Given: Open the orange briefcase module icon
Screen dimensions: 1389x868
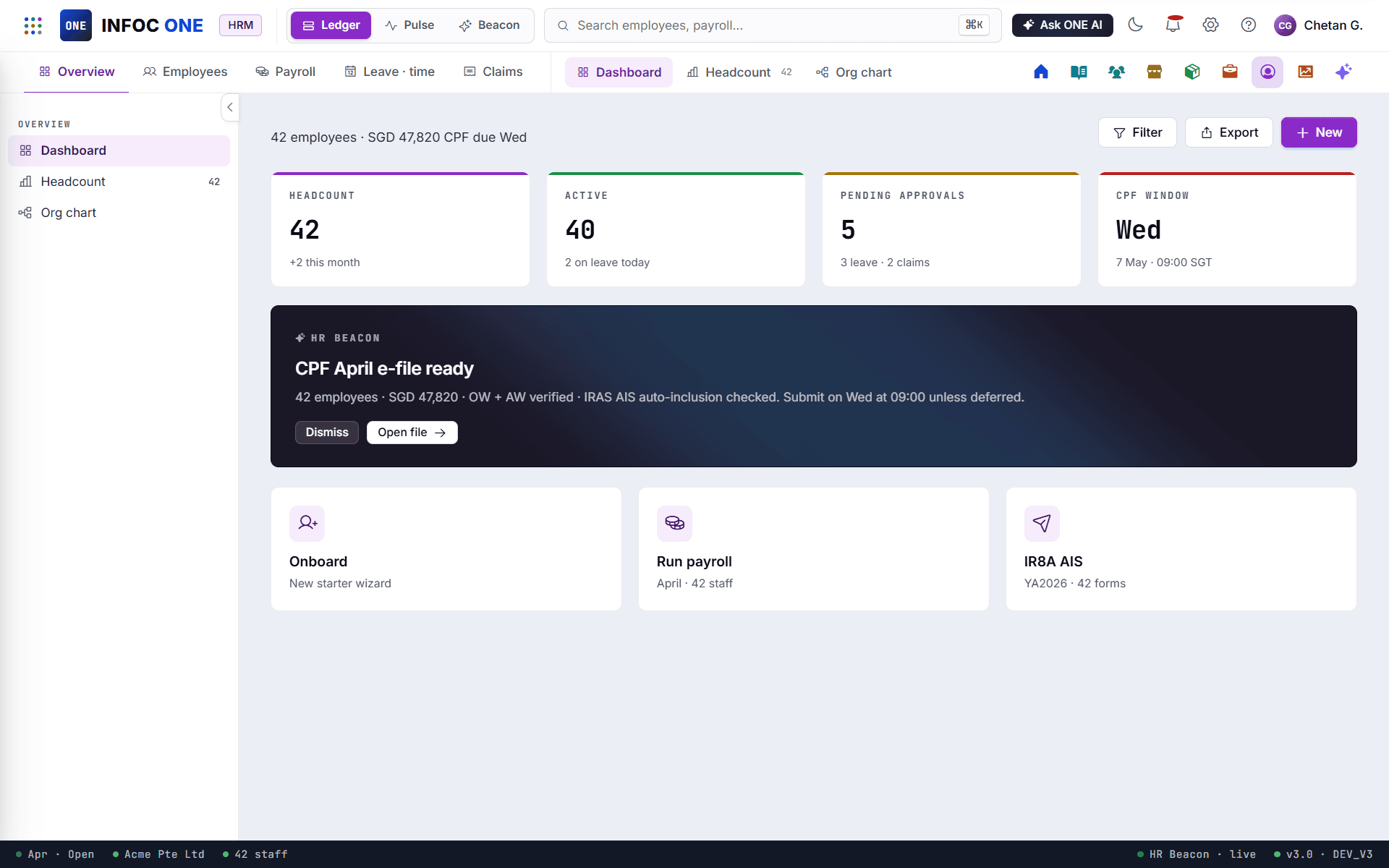Looking at the screenshot, I should (x=1230, y=72).
